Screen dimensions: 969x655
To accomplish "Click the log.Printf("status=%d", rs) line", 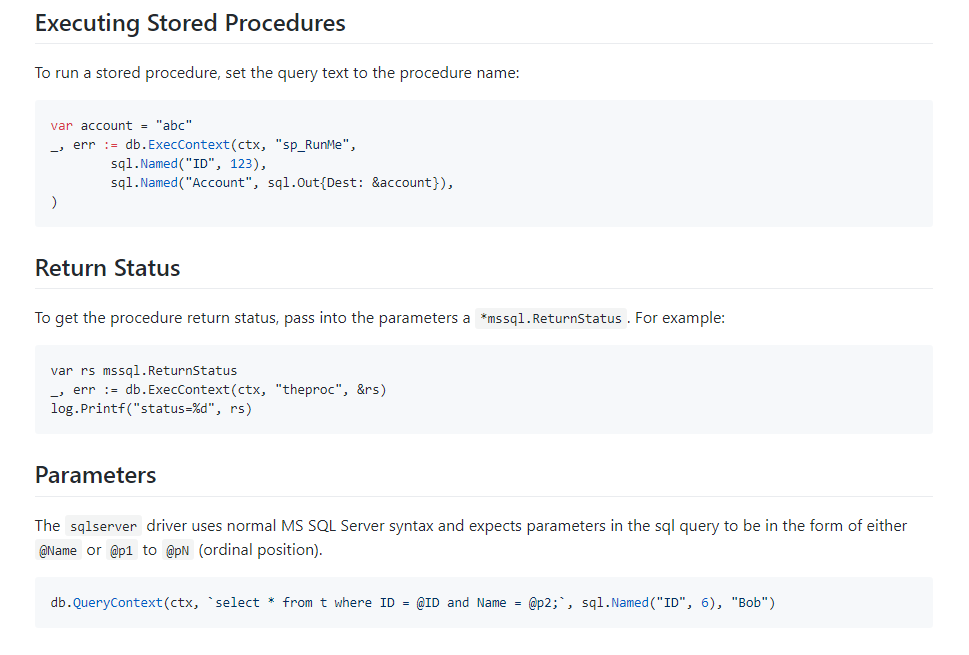I will coord(151,409).
